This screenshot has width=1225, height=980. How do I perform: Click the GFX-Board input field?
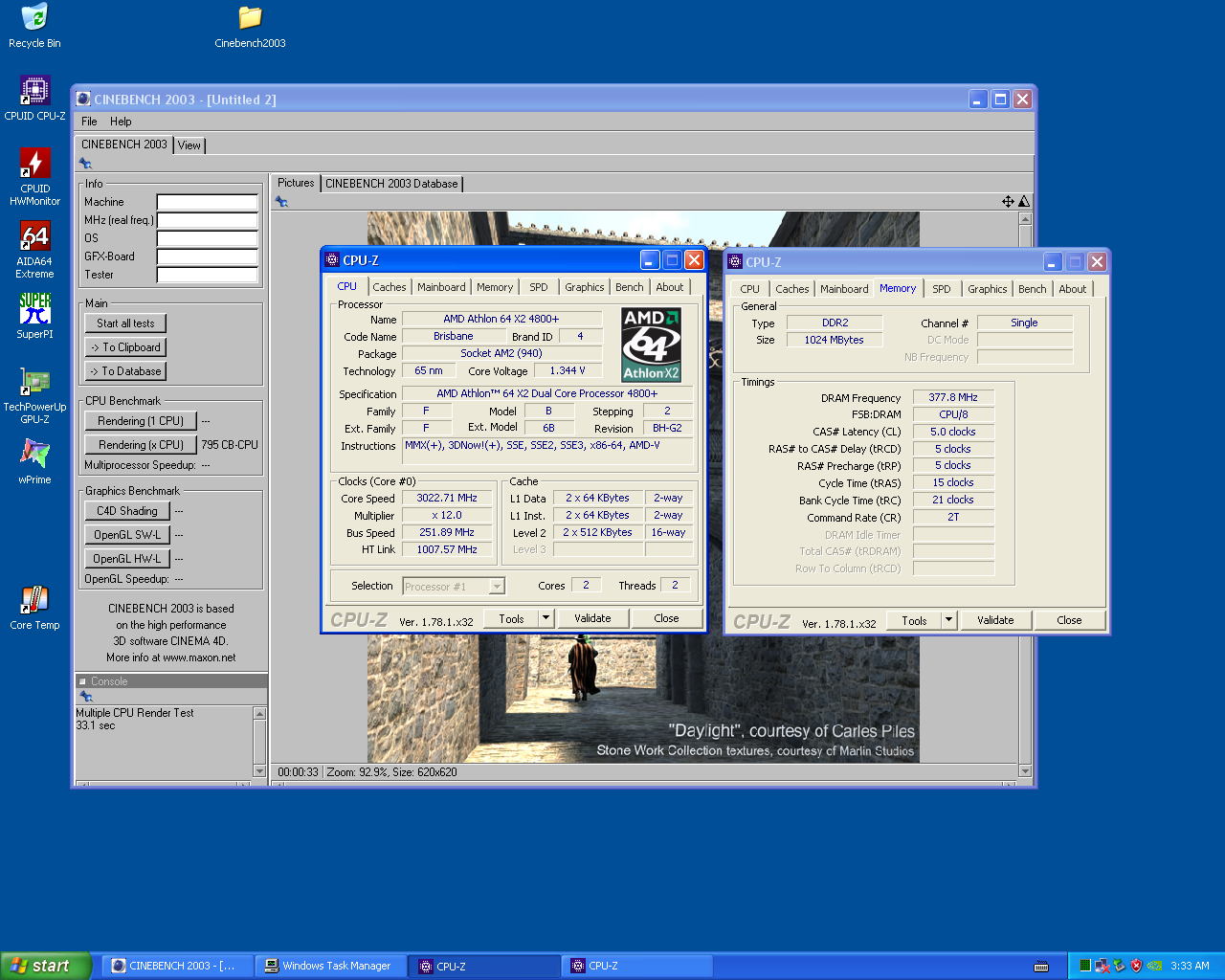pos(208,256)
